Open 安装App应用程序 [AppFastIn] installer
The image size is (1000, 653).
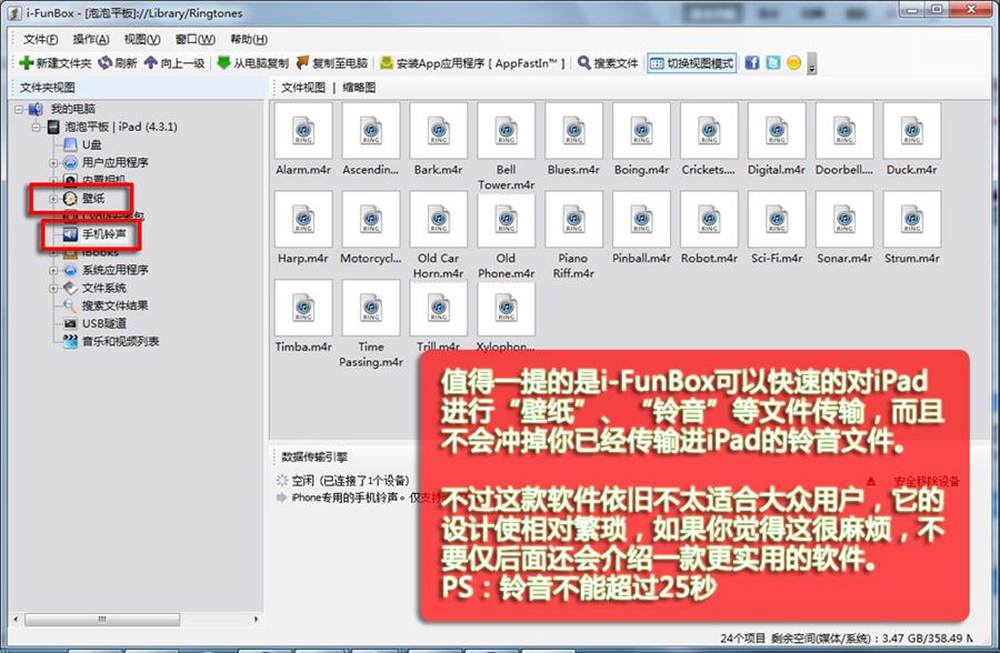(x=472, y=63)
